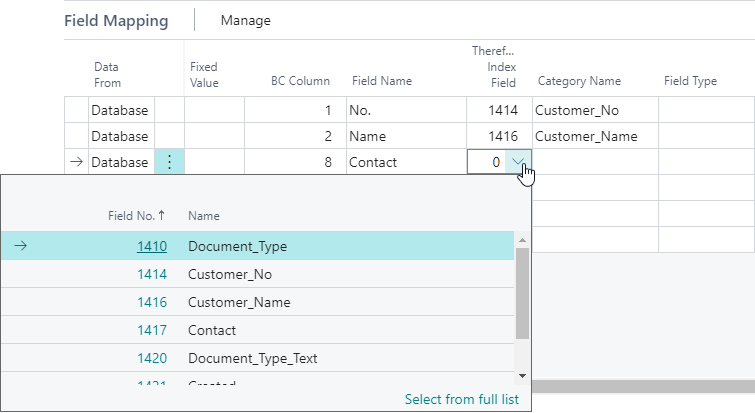Select field 1416 Customer_Name in lookup
Image resolution: width=755 pixels, height=413 pixels.
click(x=152, y=302)
